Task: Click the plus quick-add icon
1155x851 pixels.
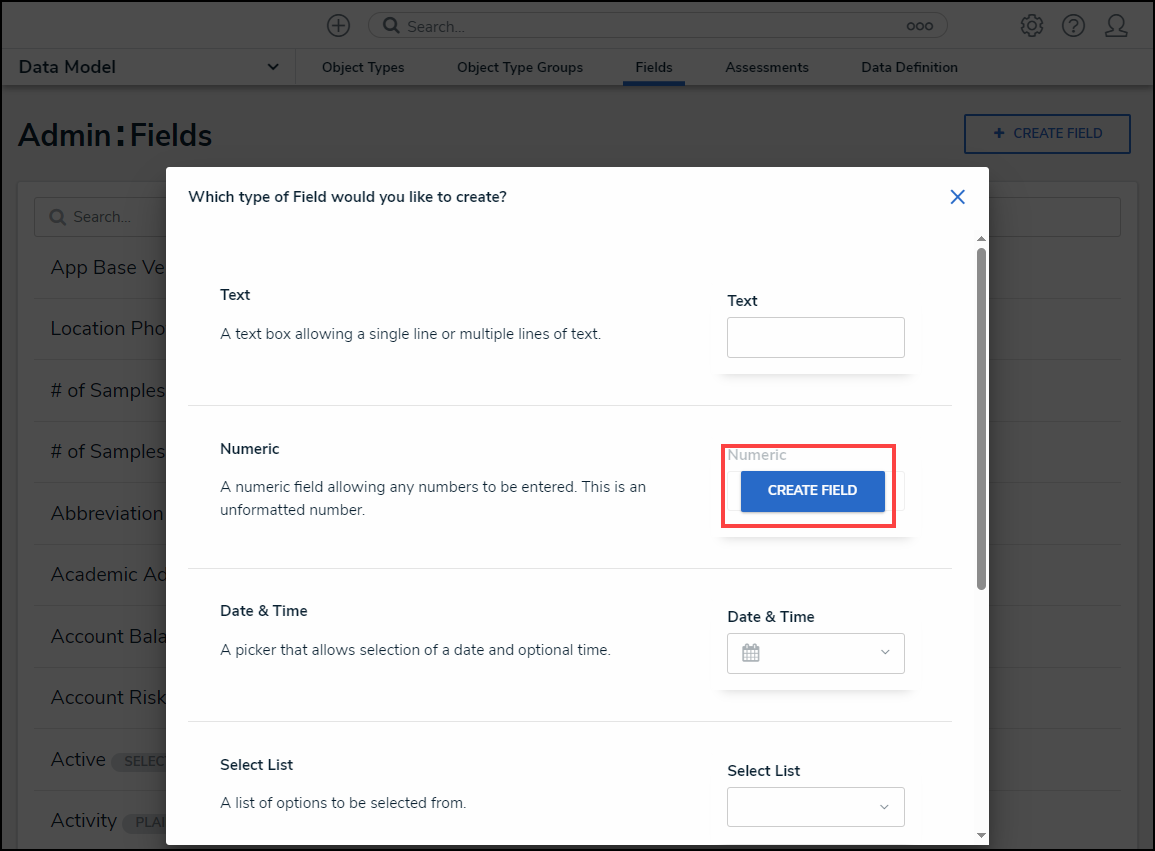Action: click(339, 26)
